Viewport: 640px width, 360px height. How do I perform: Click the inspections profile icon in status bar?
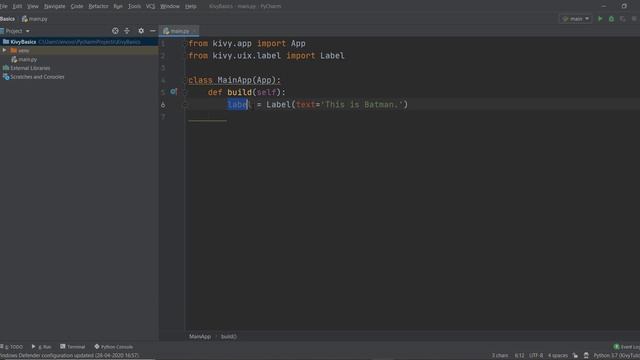tap(586, 356)
